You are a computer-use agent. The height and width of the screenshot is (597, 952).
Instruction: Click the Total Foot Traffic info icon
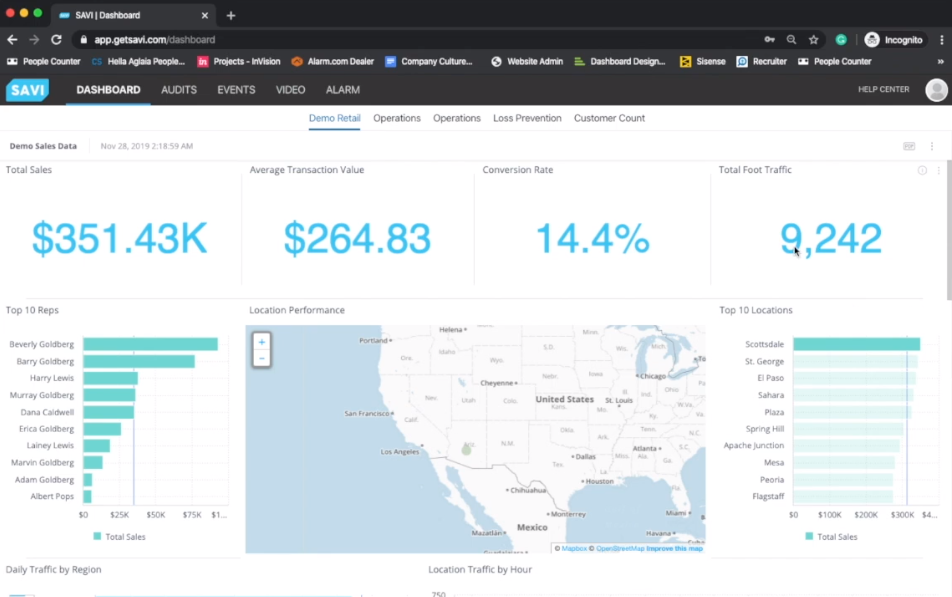pyautogui.click(x=922, y=171)
